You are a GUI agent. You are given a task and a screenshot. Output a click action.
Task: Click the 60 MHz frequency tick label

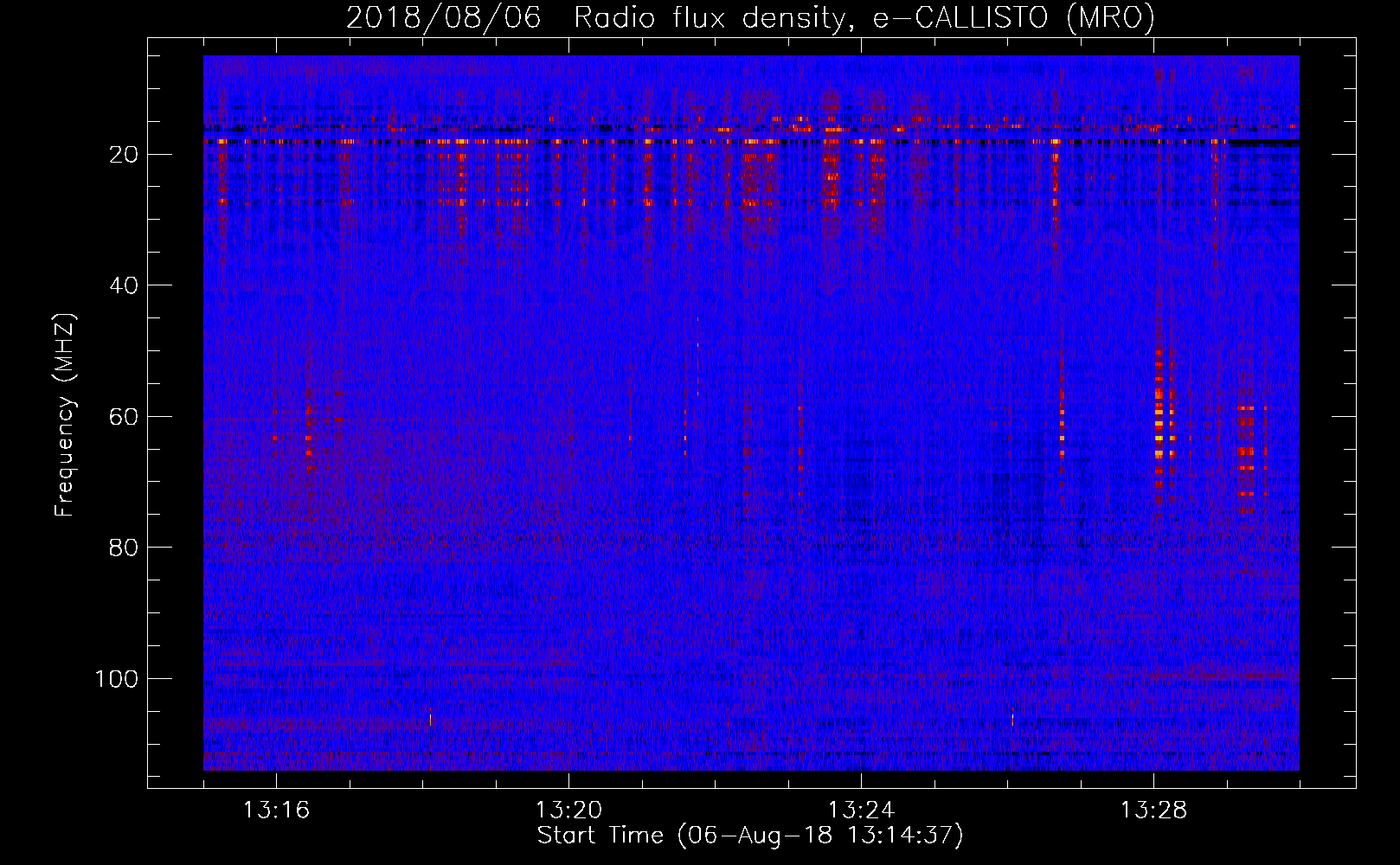[124, 417]
